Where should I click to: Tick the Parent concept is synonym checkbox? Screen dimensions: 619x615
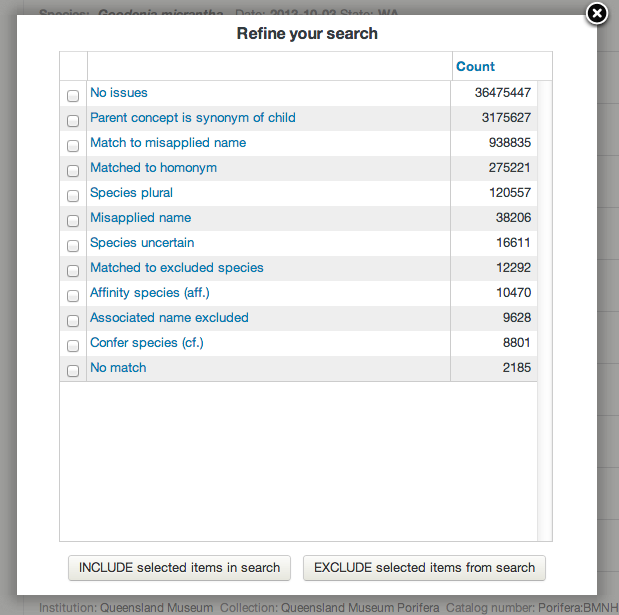[x=73, y=121]
